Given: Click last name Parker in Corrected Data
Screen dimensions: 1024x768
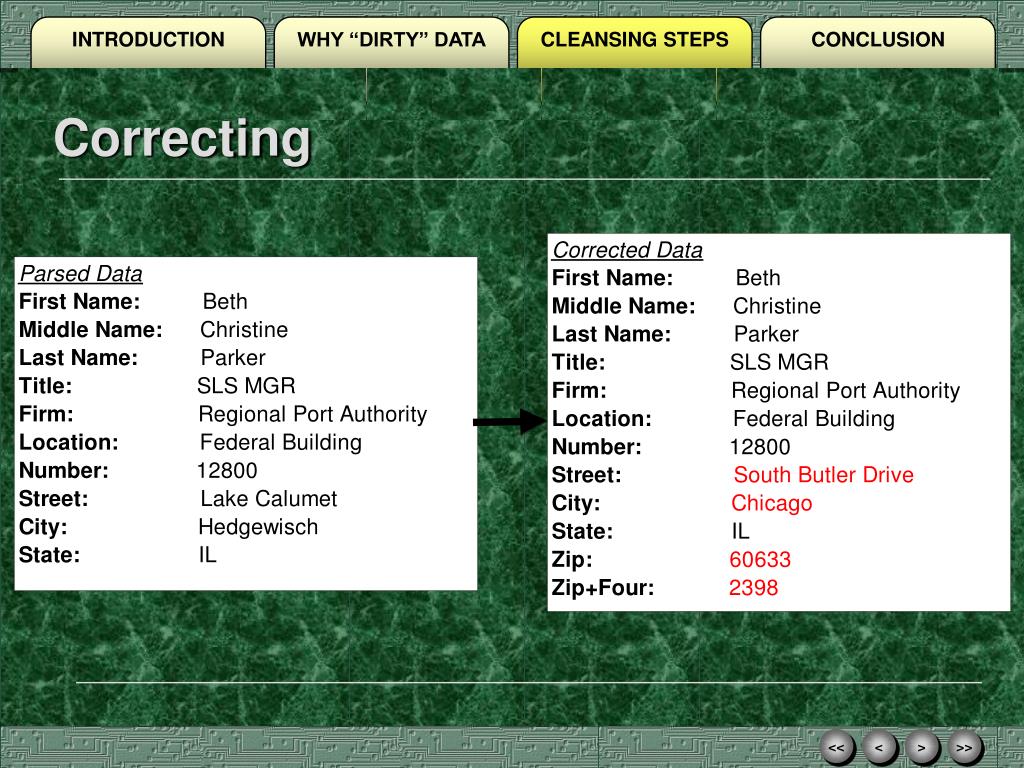Looking at the screenshot, I should tap(766, 334).
